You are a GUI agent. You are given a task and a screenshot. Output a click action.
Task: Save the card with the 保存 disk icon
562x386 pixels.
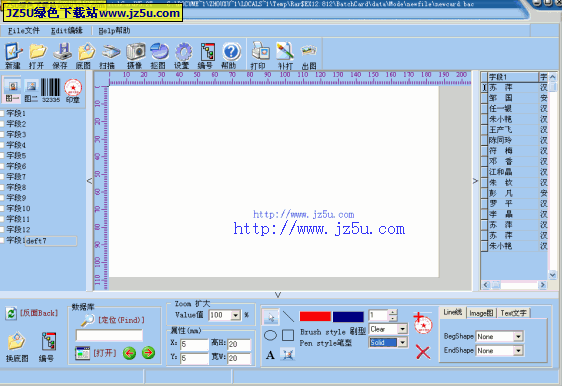click(61, 55)
